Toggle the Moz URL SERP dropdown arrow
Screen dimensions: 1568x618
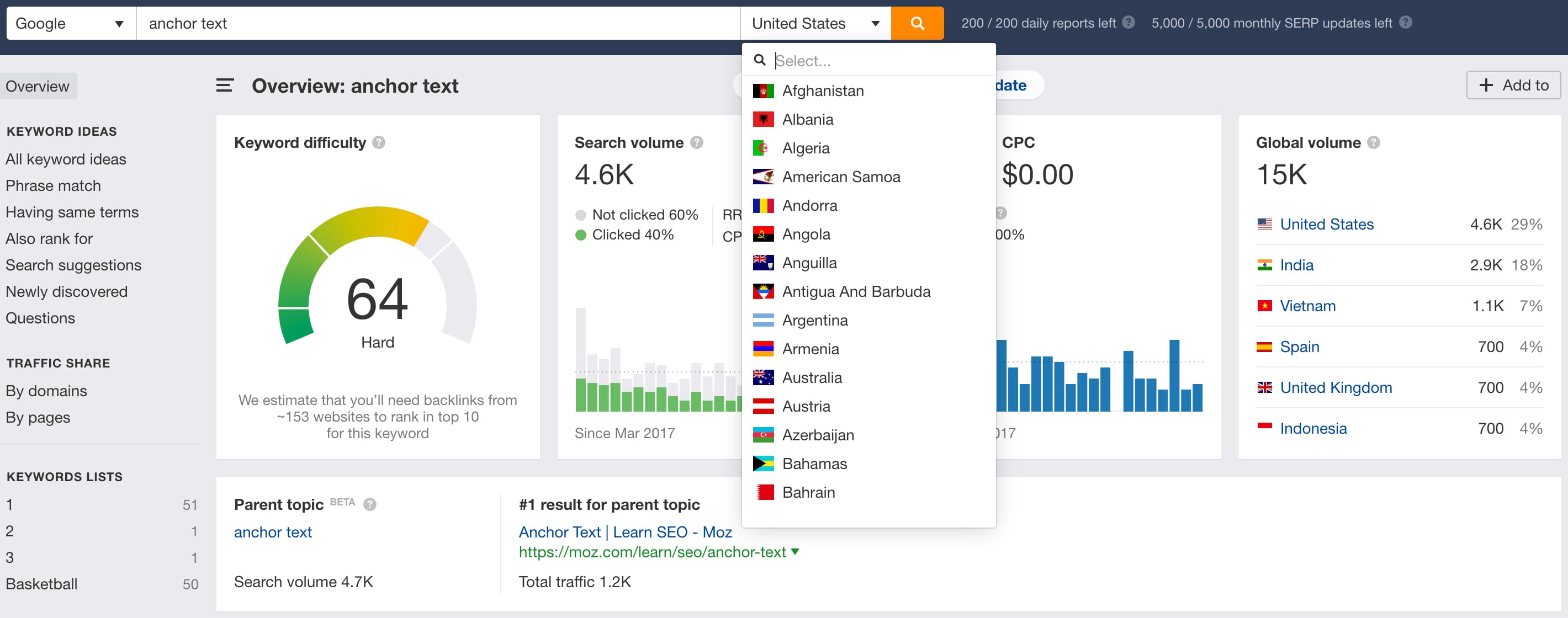[x=795, y=552]
